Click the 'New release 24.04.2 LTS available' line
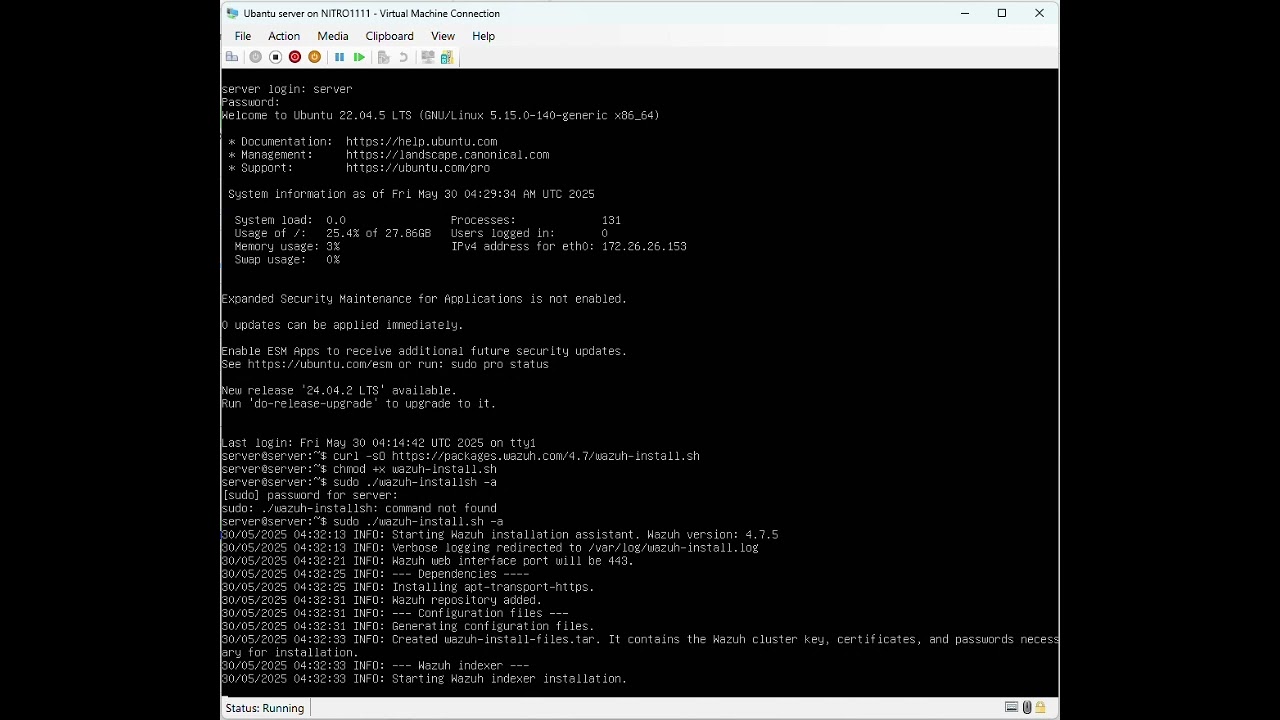This screenshot has width=1280, height=720. 339,391
